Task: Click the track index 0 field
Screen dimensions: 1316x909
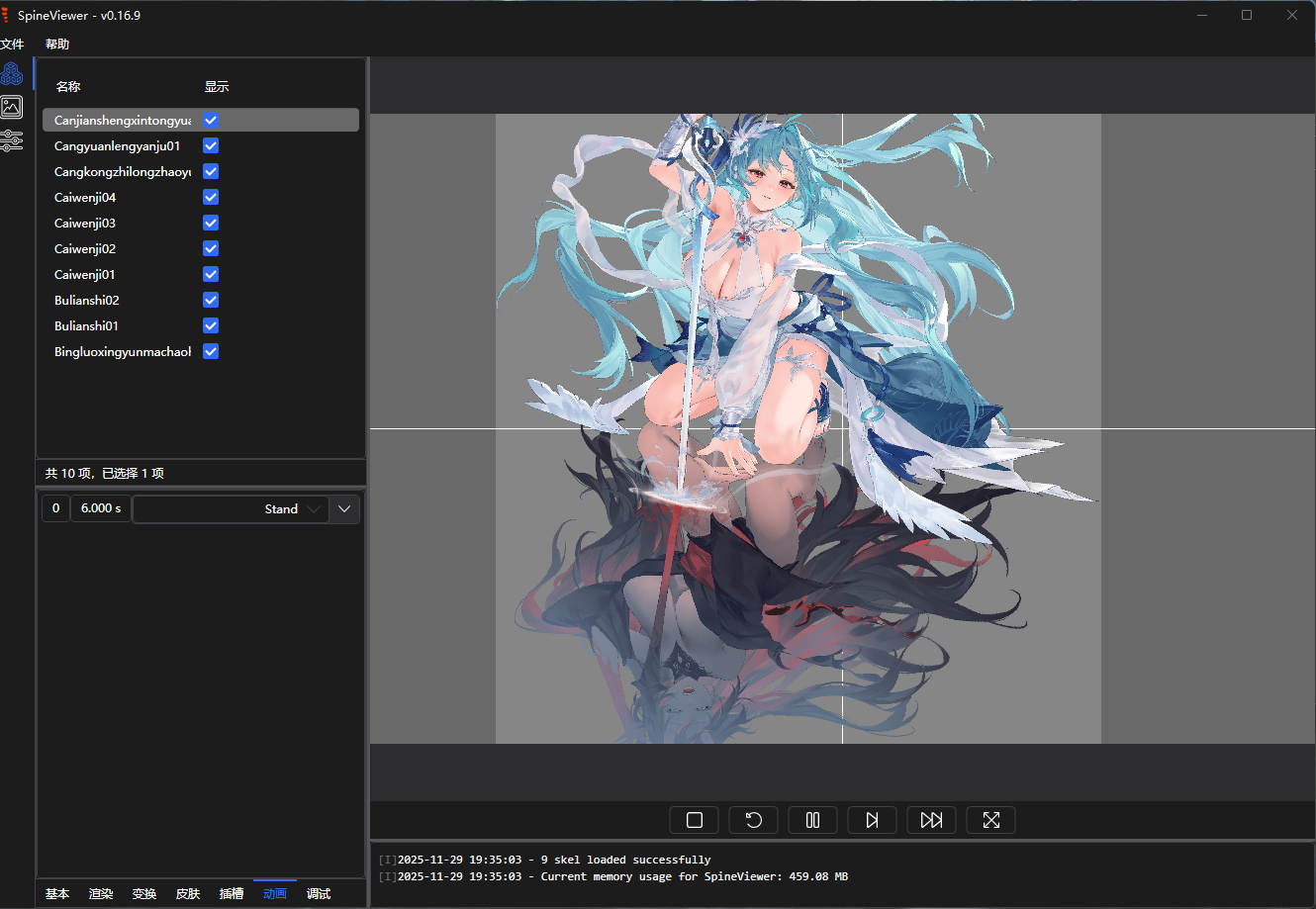Action: [55, 508]
